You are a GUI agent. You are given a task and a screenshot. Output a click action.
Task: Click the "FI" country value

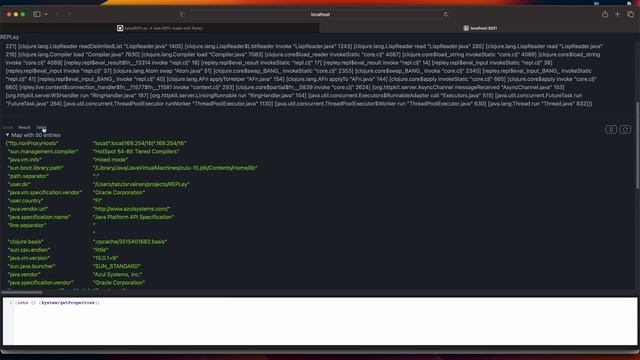[x=98, y=200]
